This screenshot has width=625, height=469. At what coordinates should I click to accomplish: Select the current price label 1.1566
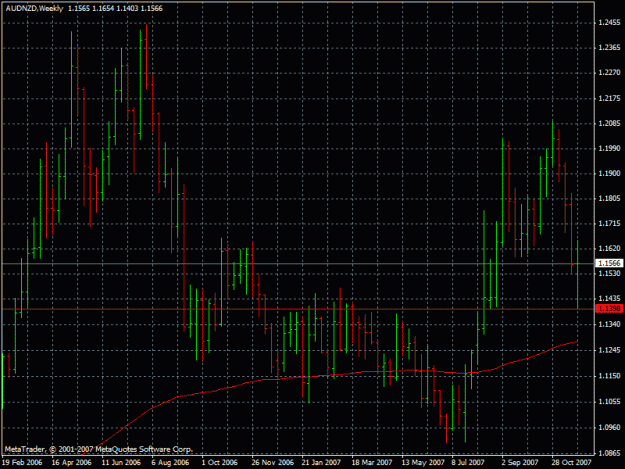click(x=609, y=263)
